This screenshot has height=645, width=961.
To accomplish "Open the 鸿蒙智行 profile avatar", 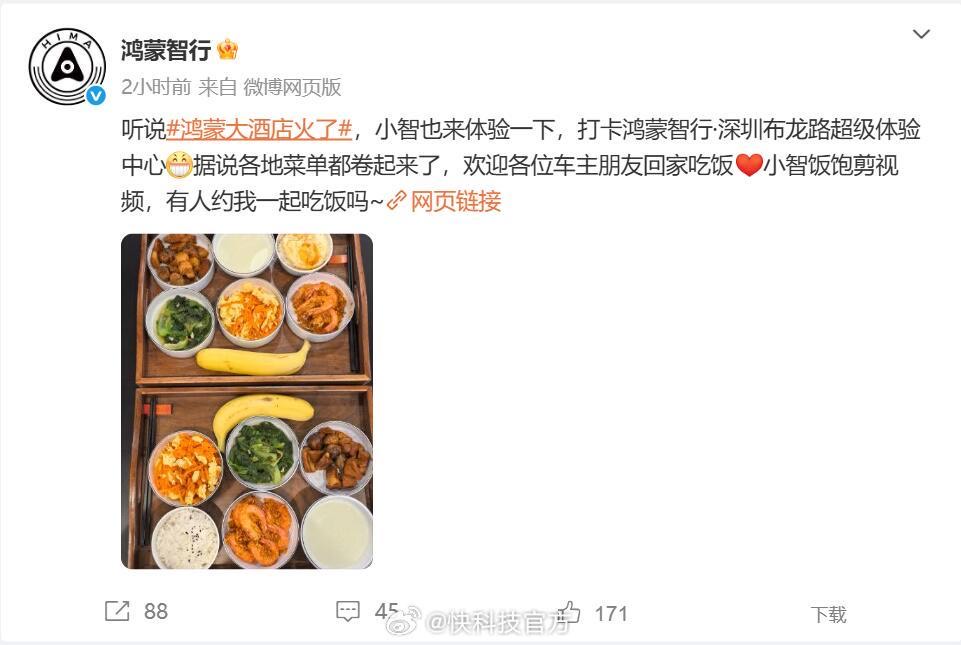I will (67, 66).
